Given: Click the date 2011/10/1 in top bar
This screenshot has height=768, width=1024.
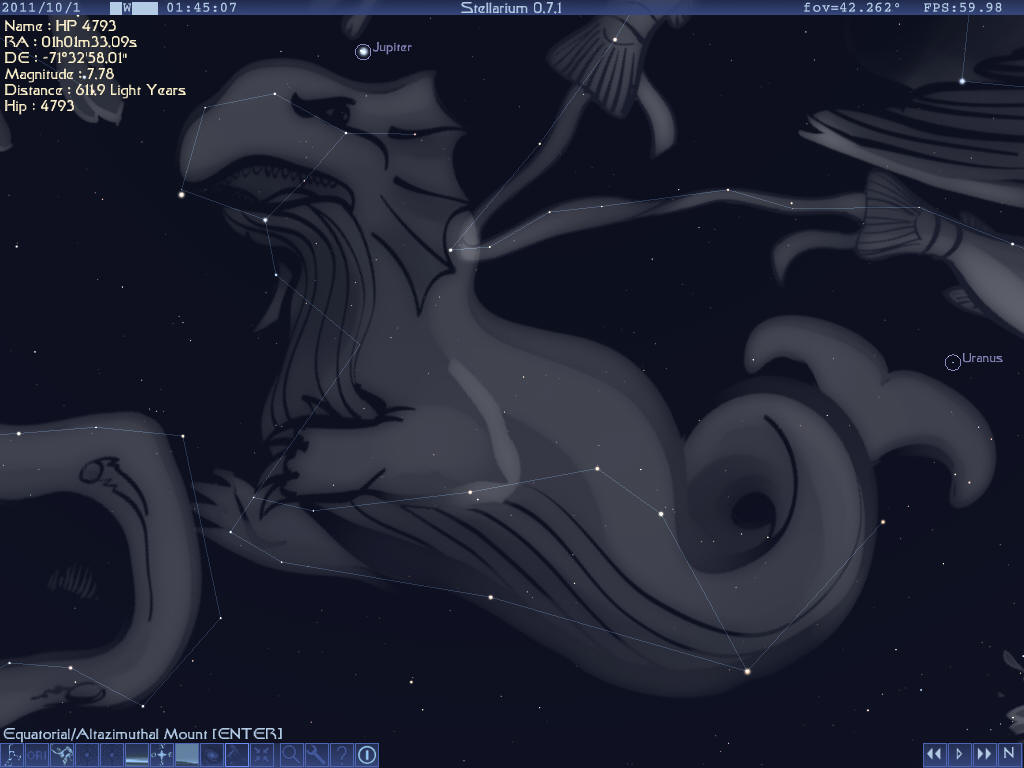Looking at the screenshot, I should [40, 8].
